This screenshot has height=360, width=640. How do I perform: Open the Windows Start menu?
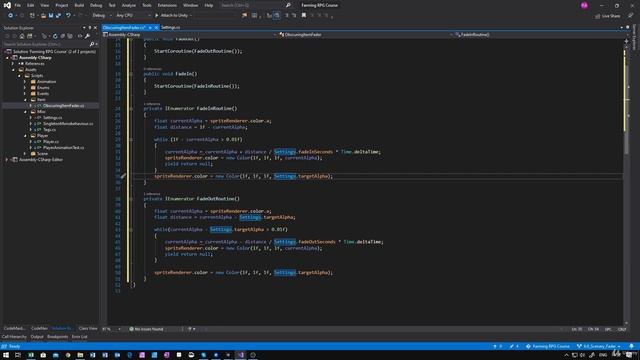point(6,355)
